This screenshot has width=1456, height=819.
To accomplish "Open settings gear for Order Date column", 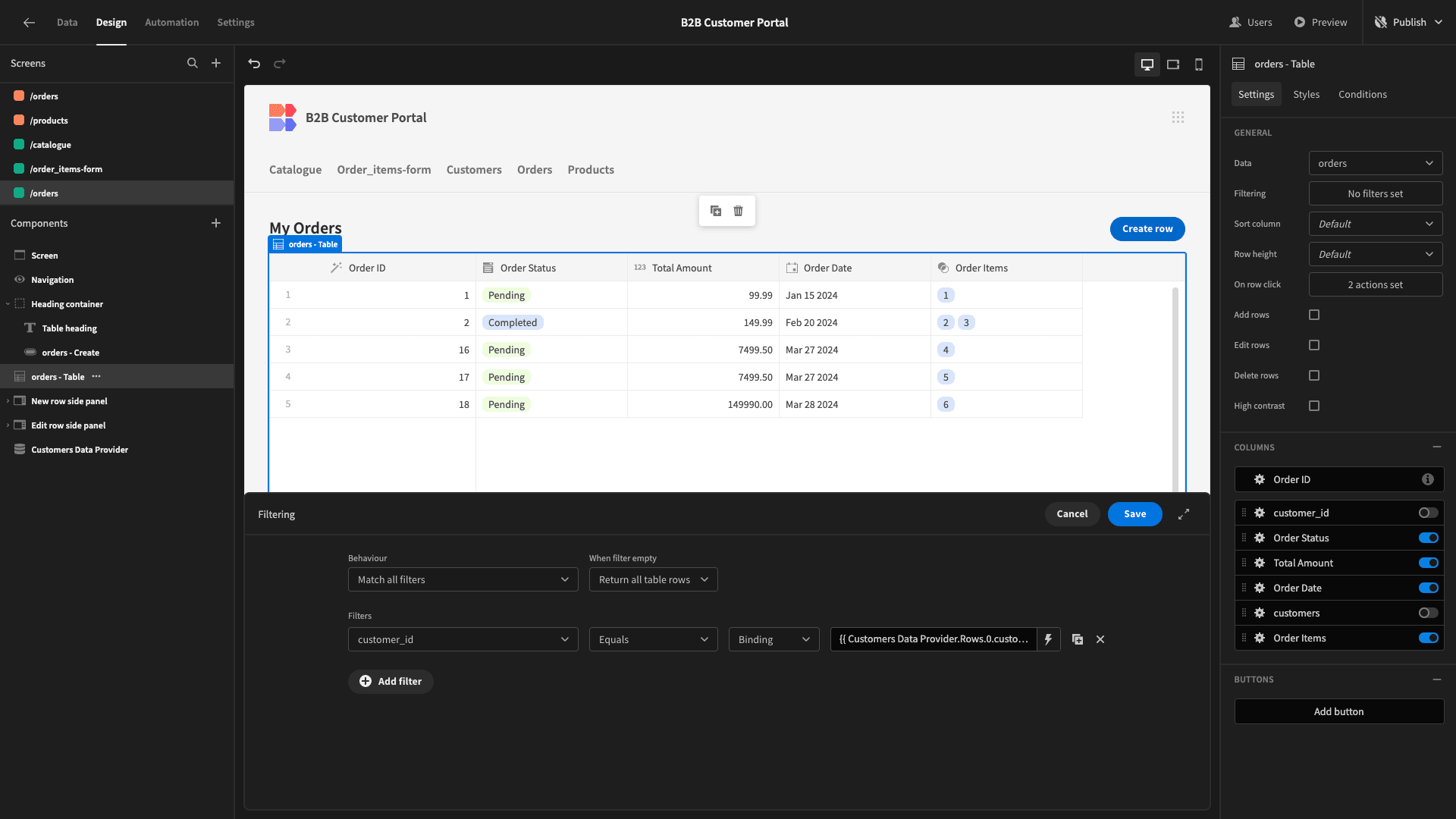I will pyautogui.click(x=1260, y=588).
